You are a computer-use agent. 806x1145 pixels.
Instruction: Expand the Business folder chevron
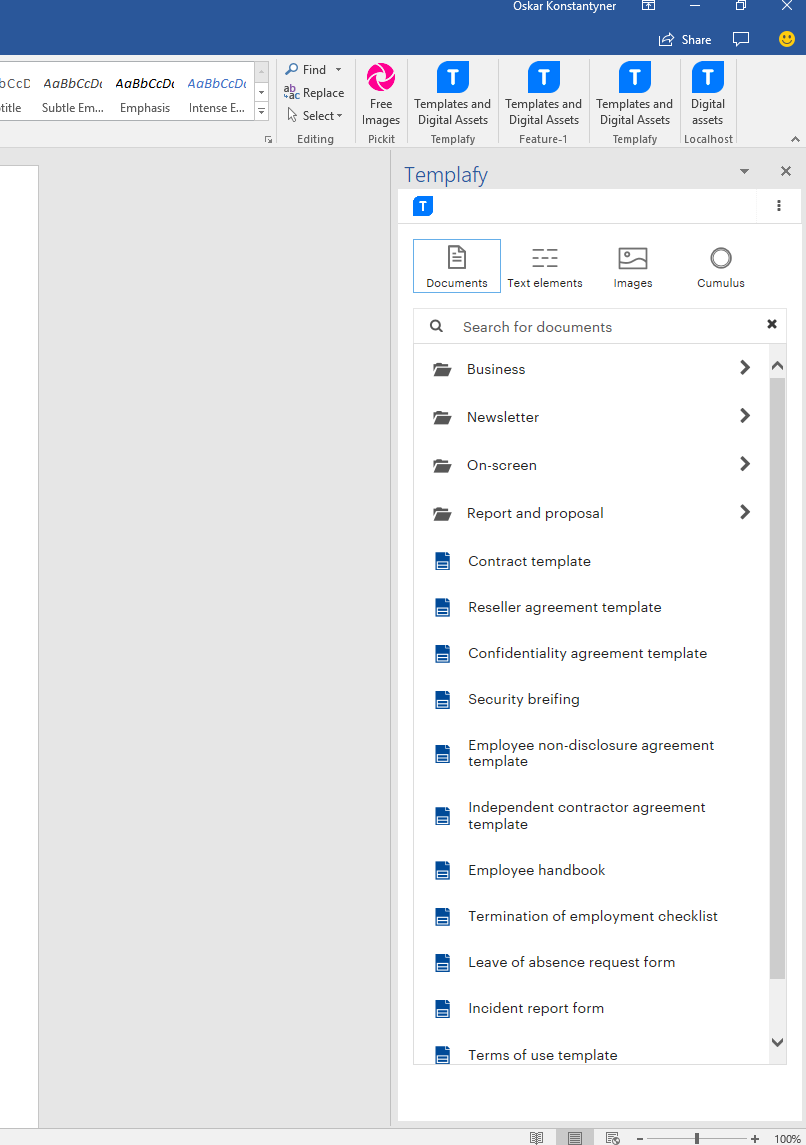pyautogui.click(x=745, y=367)
